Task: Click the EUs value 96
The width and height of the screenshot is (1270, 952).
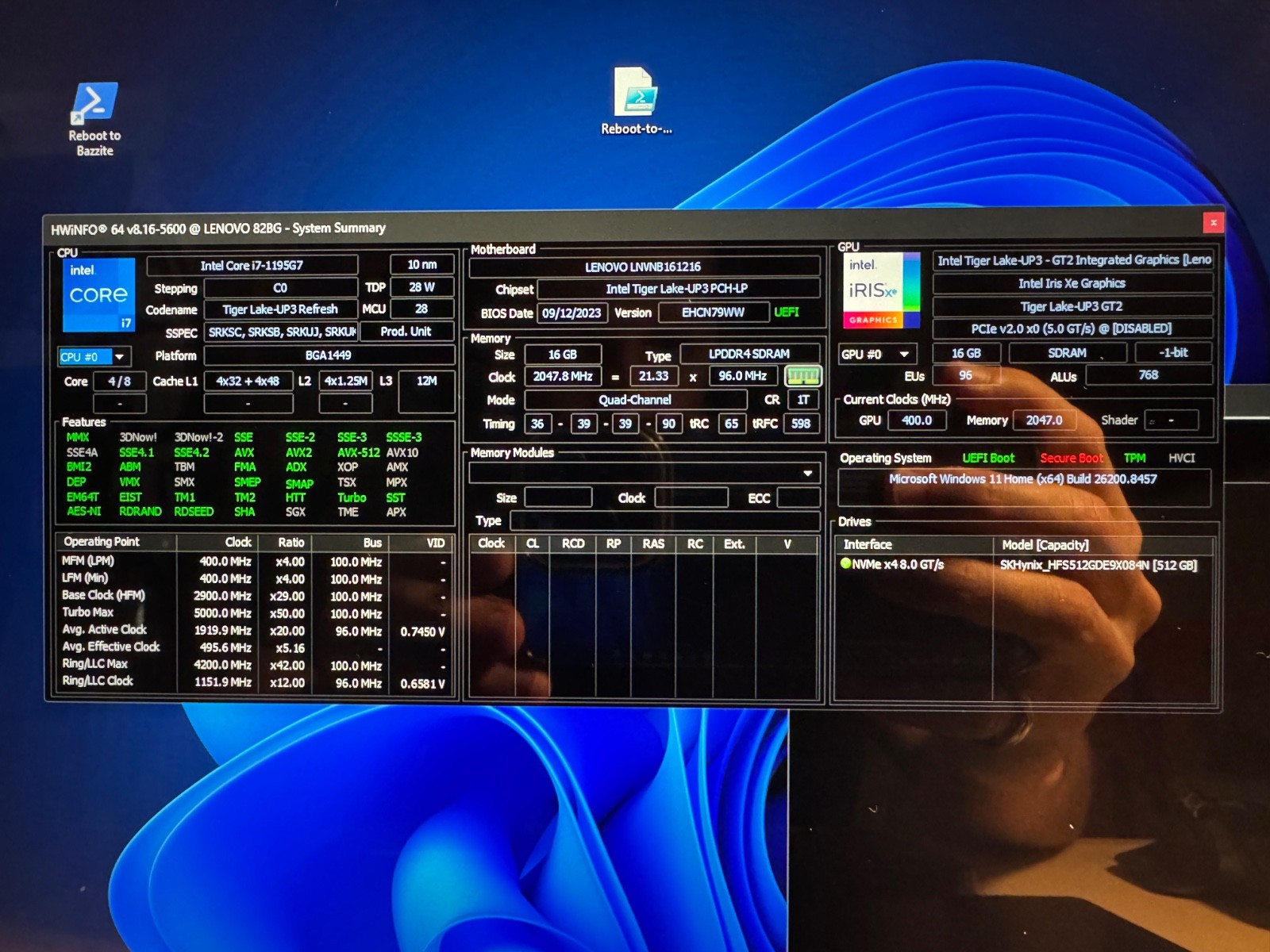Action: pos(965,375)
